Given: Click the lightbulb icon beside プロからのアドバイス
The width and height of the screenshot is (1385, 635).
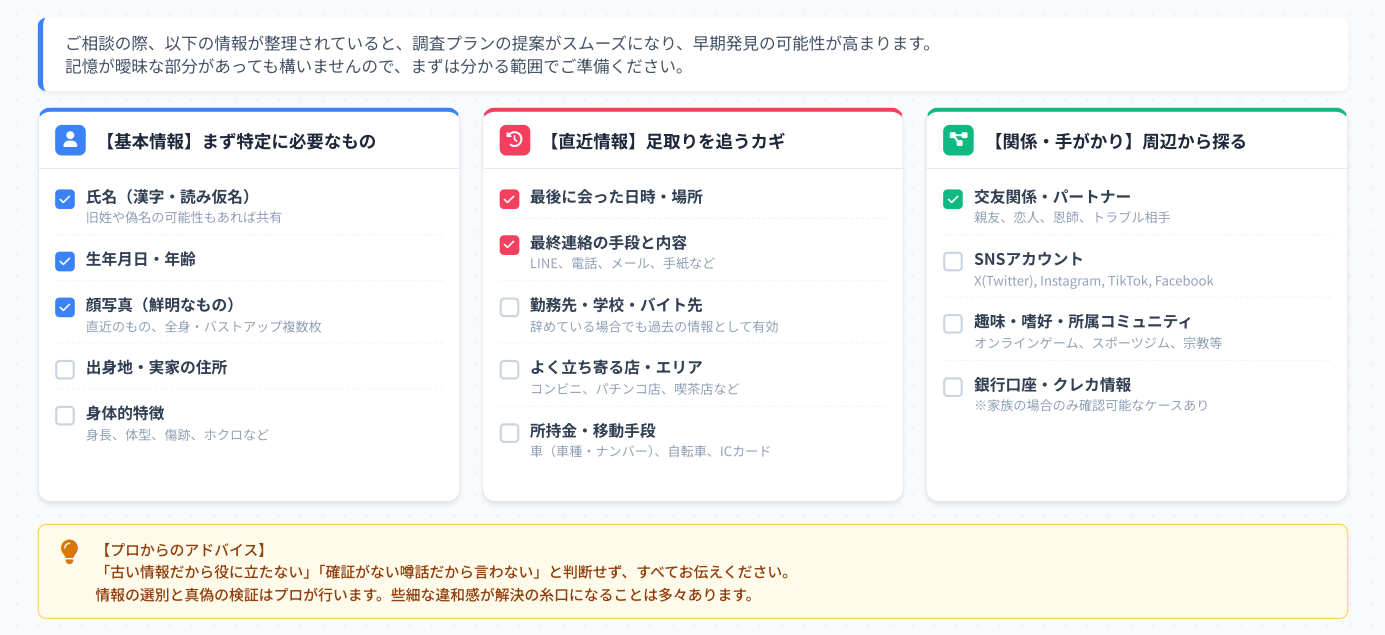Looking at the screenshot, I should pyautogui.click(x=69, y=551).
